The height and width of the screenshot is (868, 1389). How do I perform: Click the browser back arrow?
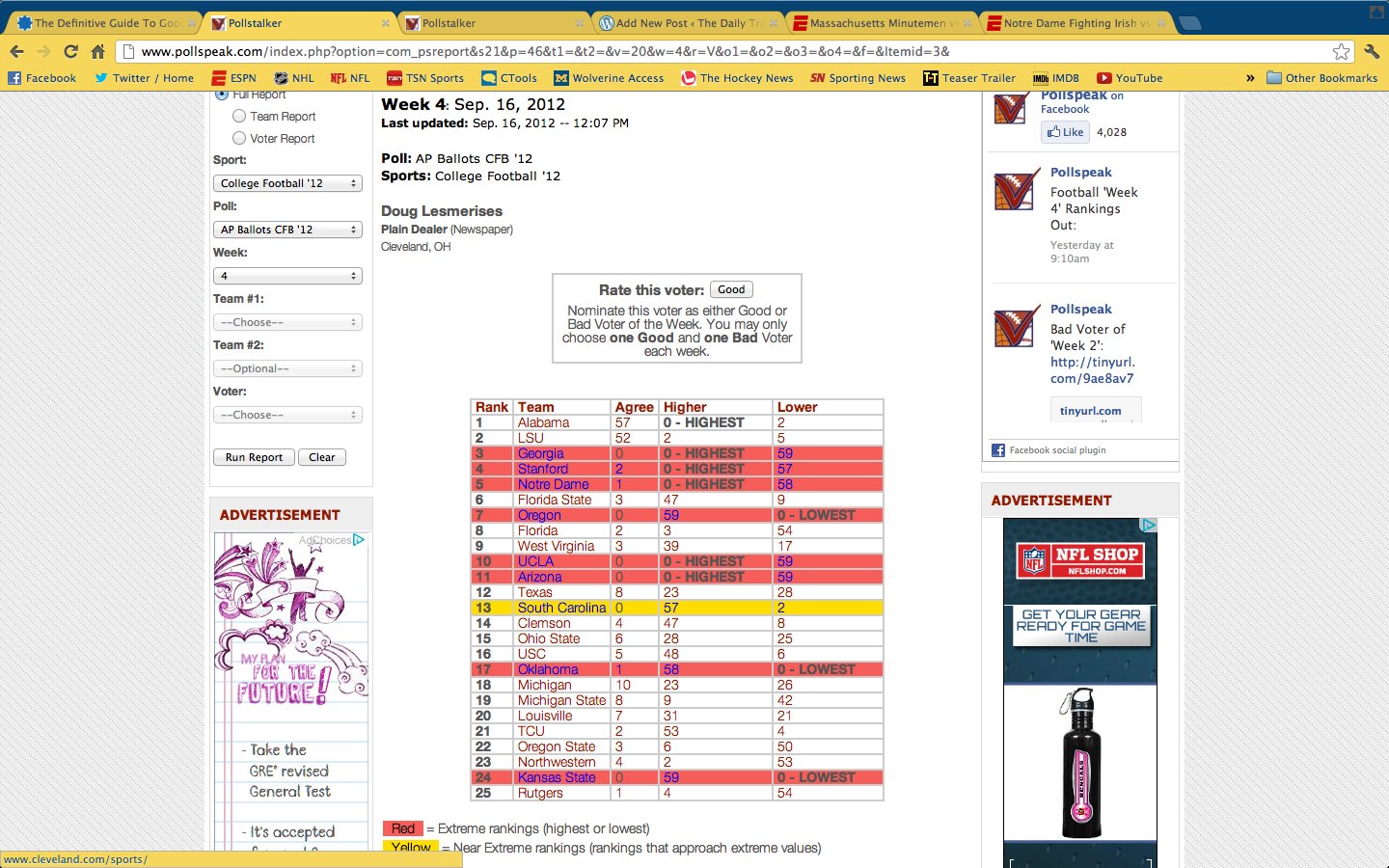click(x=16, y=52)
